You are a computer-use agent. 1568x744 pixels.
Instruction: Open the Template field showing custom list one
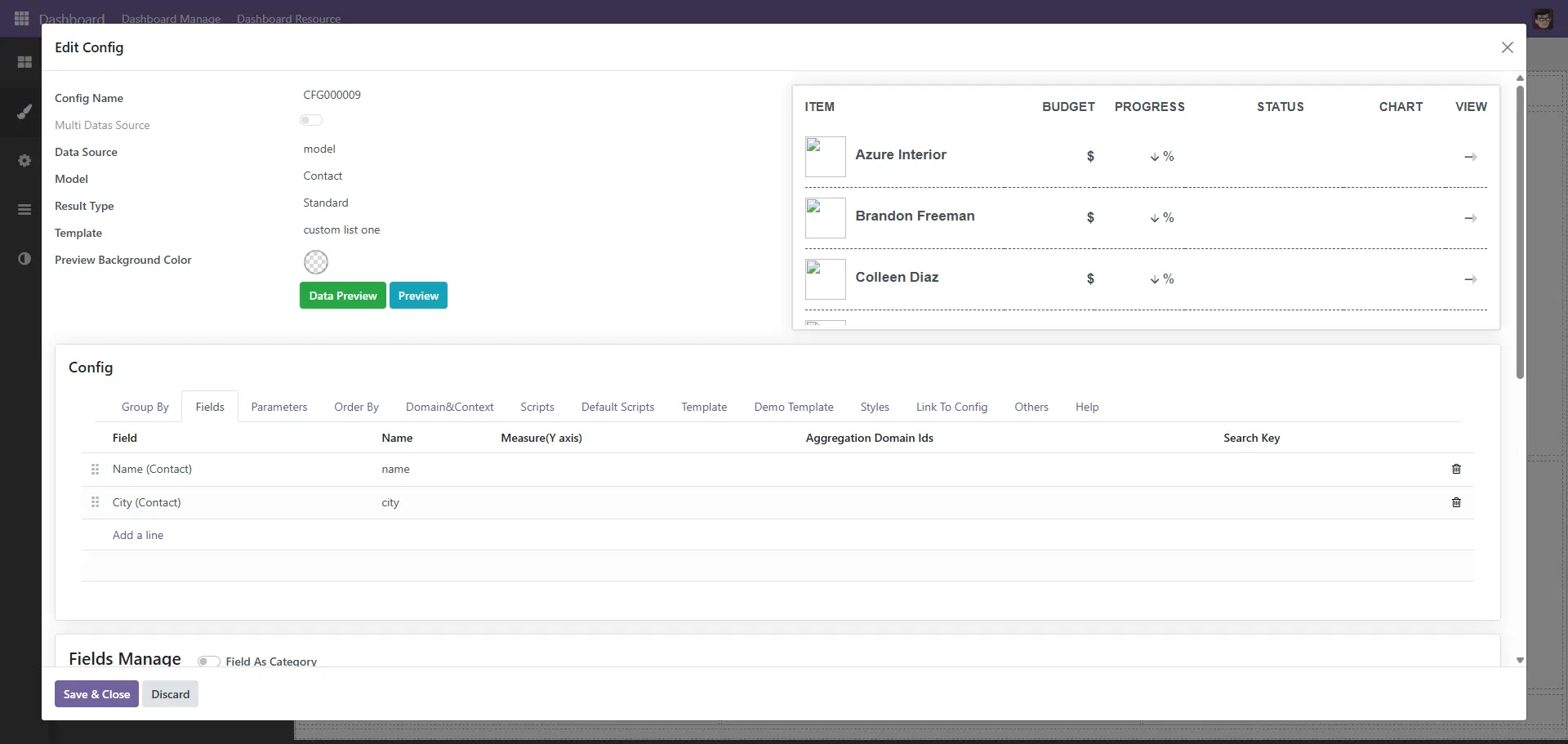341,230
